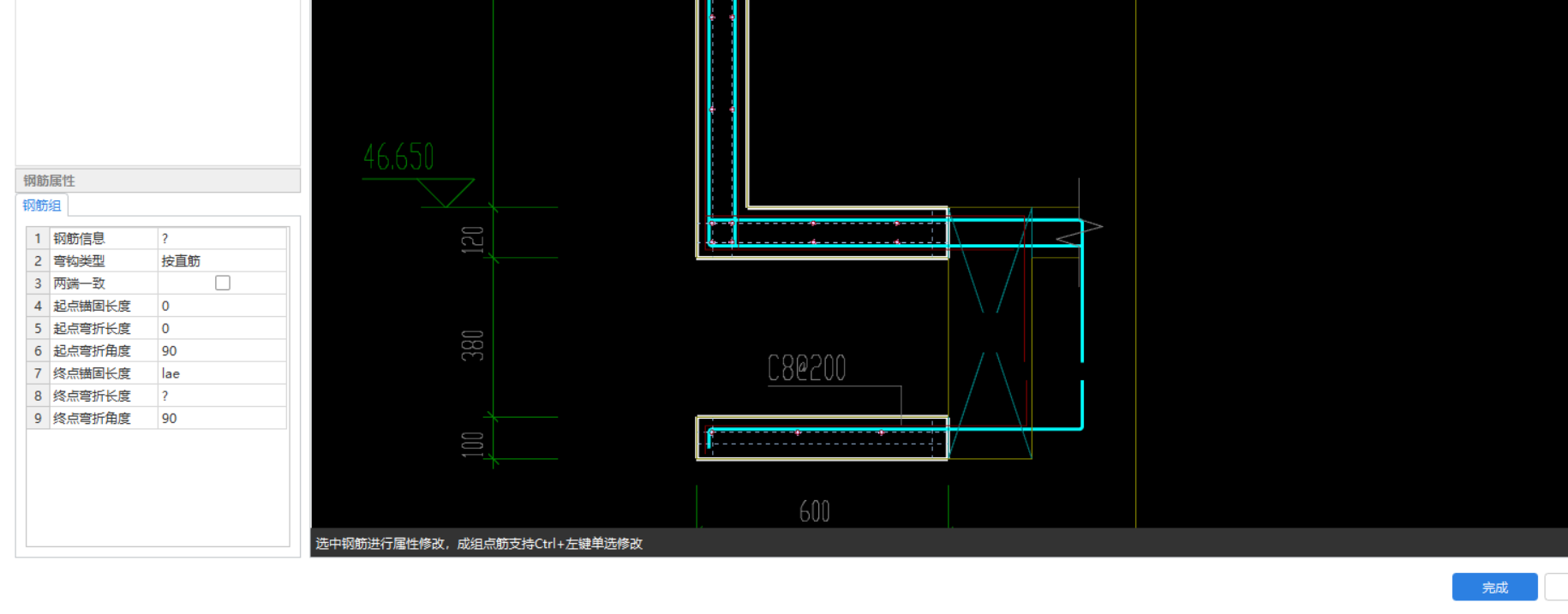Image resolution: width=1568 pixels, height=614 pixels.
Task: Edit 终点锚固长度 value lae
Action: (x=222, y=373)
